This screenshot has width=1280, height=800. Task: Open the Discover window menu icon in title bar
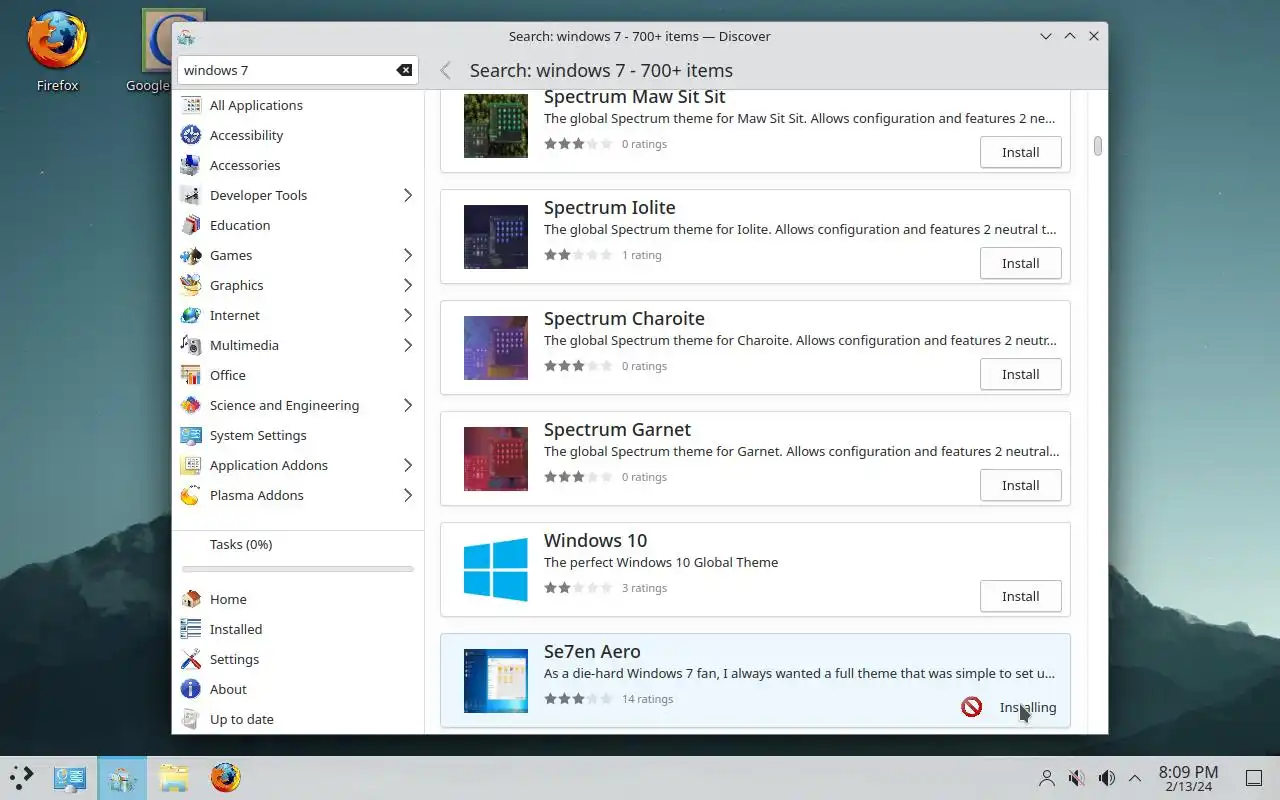pos(185,36)
